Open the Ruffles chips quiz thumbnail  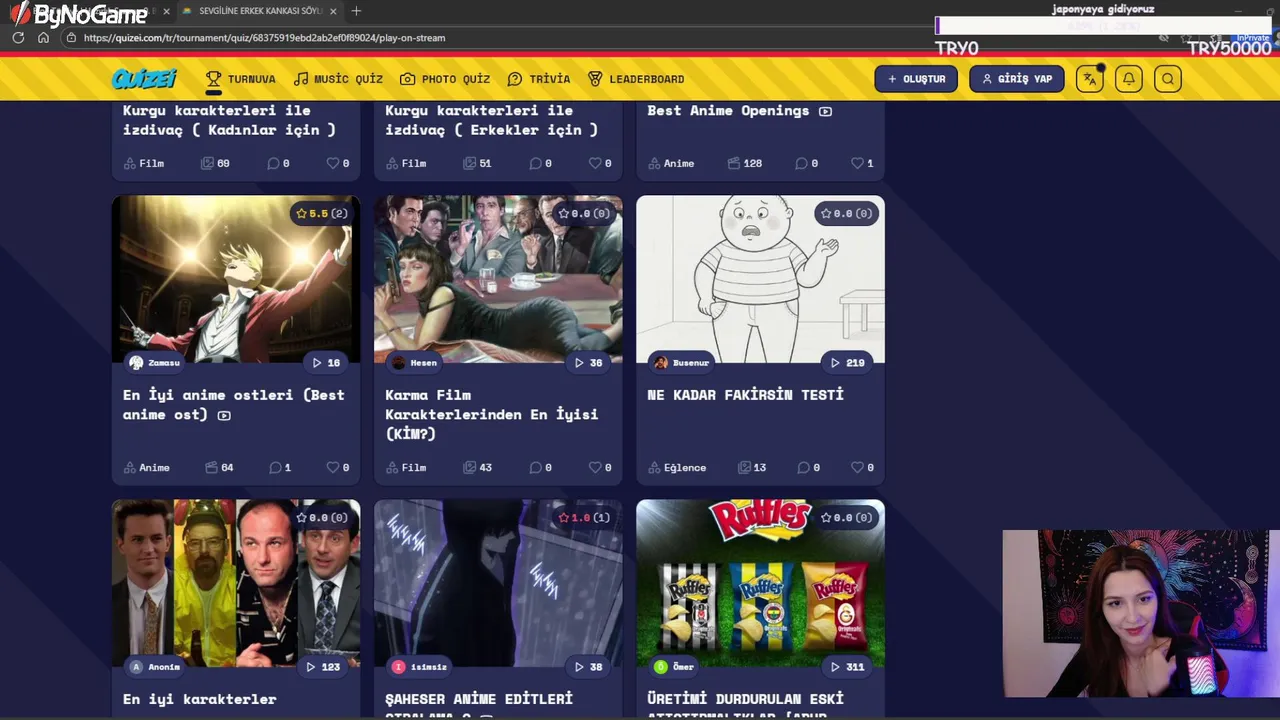coord(760,583)
